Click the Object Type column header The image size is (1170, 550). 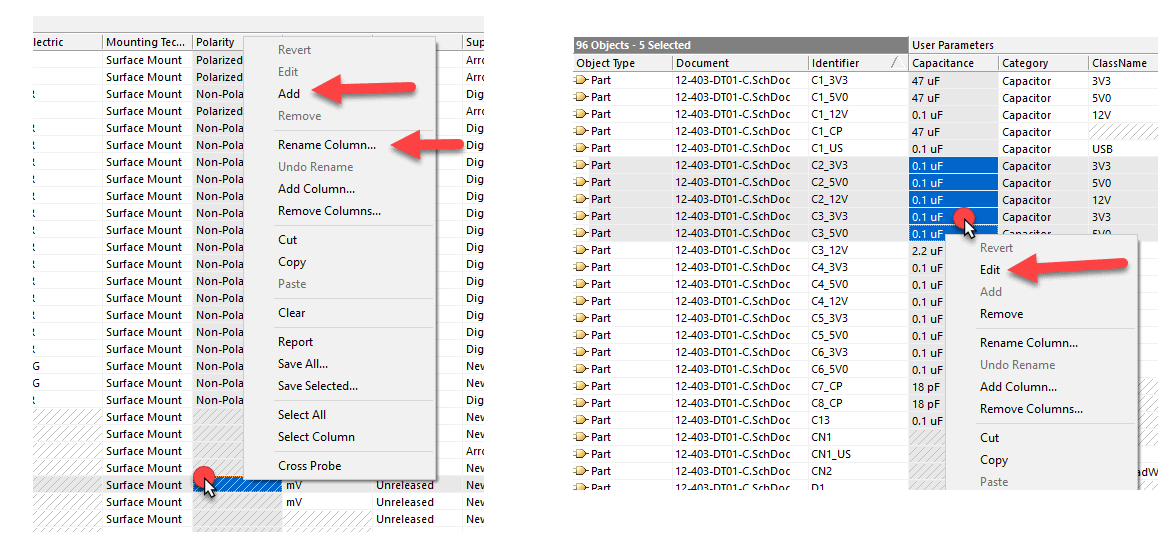point(606,63)
